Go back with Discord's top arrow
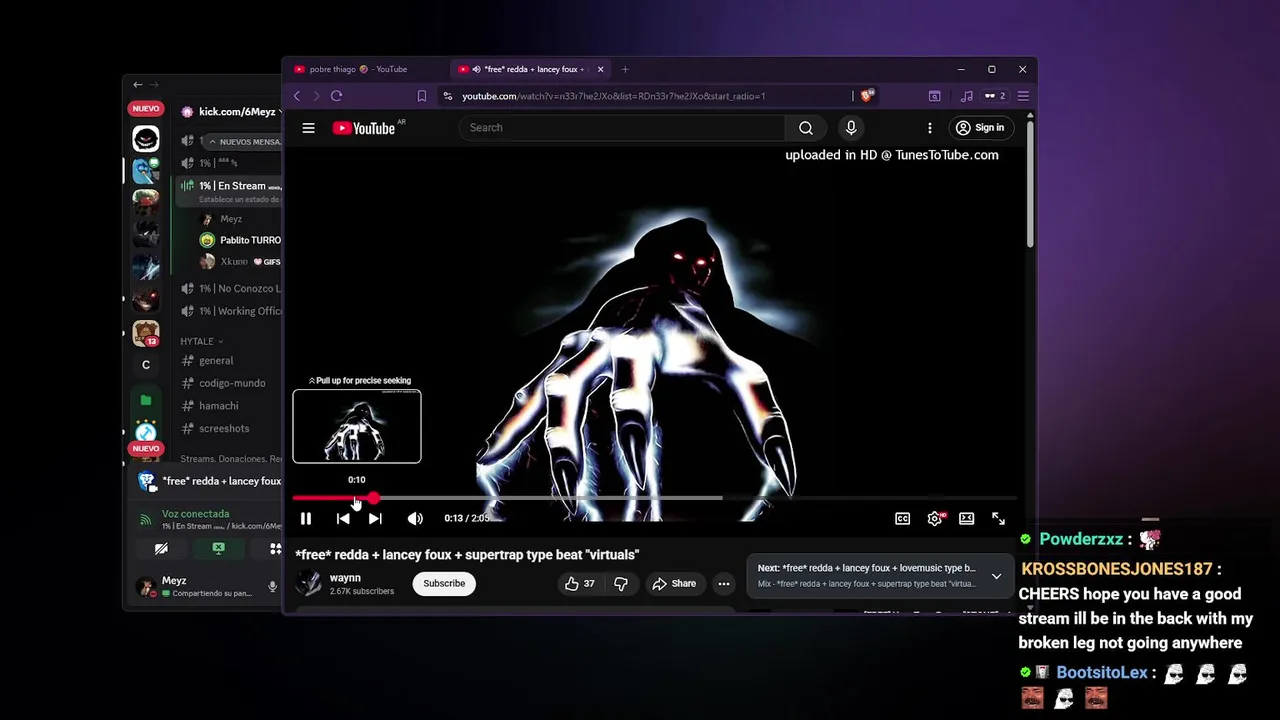Screen dimensions: 1280x720 138,85
